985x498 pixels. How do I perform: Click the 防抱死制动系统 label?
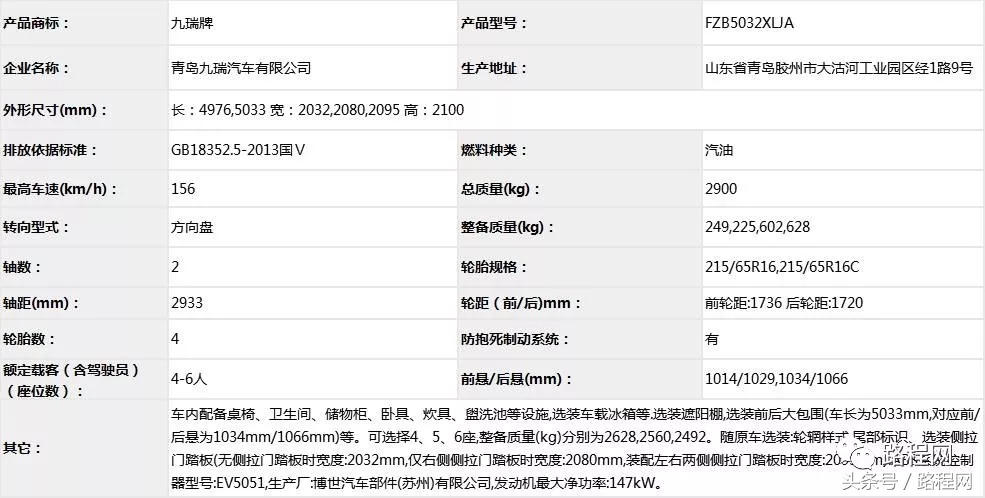(515, 340)
